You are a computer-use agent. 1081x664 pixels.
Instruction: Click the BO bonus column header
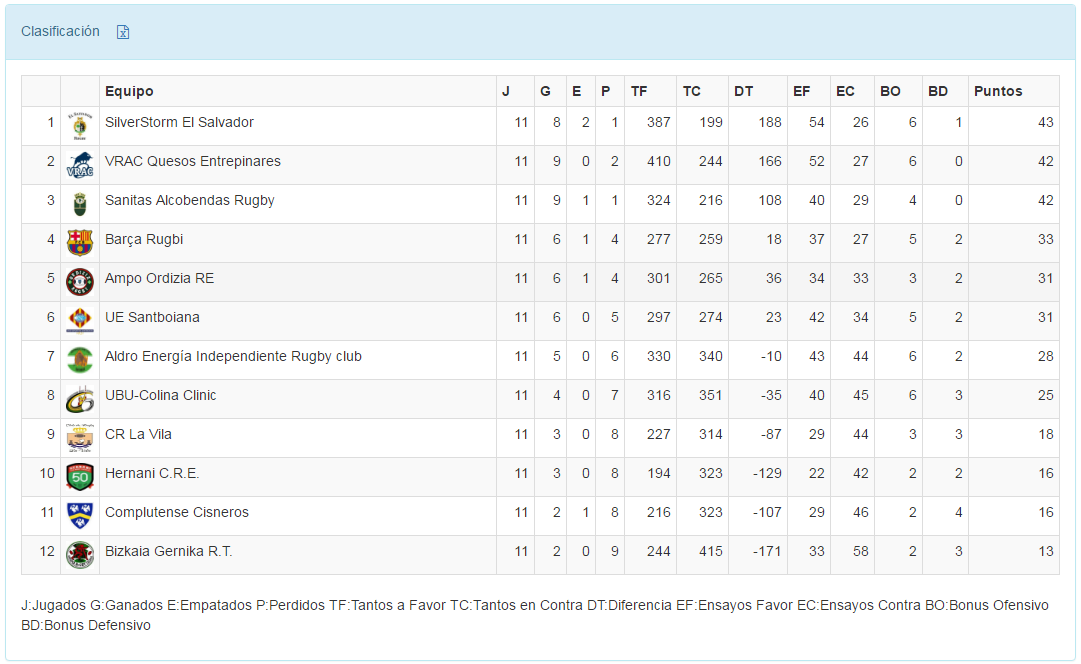coord(890,91)
